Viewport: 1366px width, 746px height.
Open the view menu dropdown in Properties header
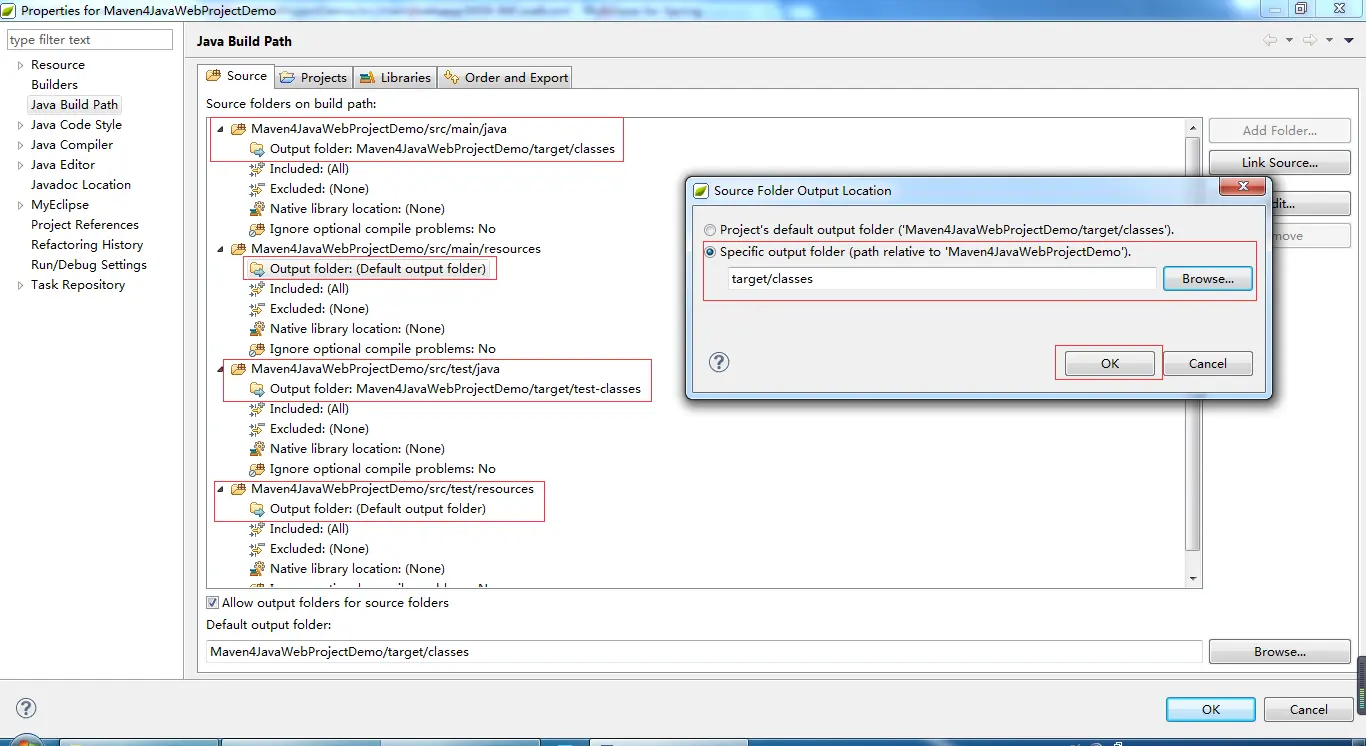1349,40
